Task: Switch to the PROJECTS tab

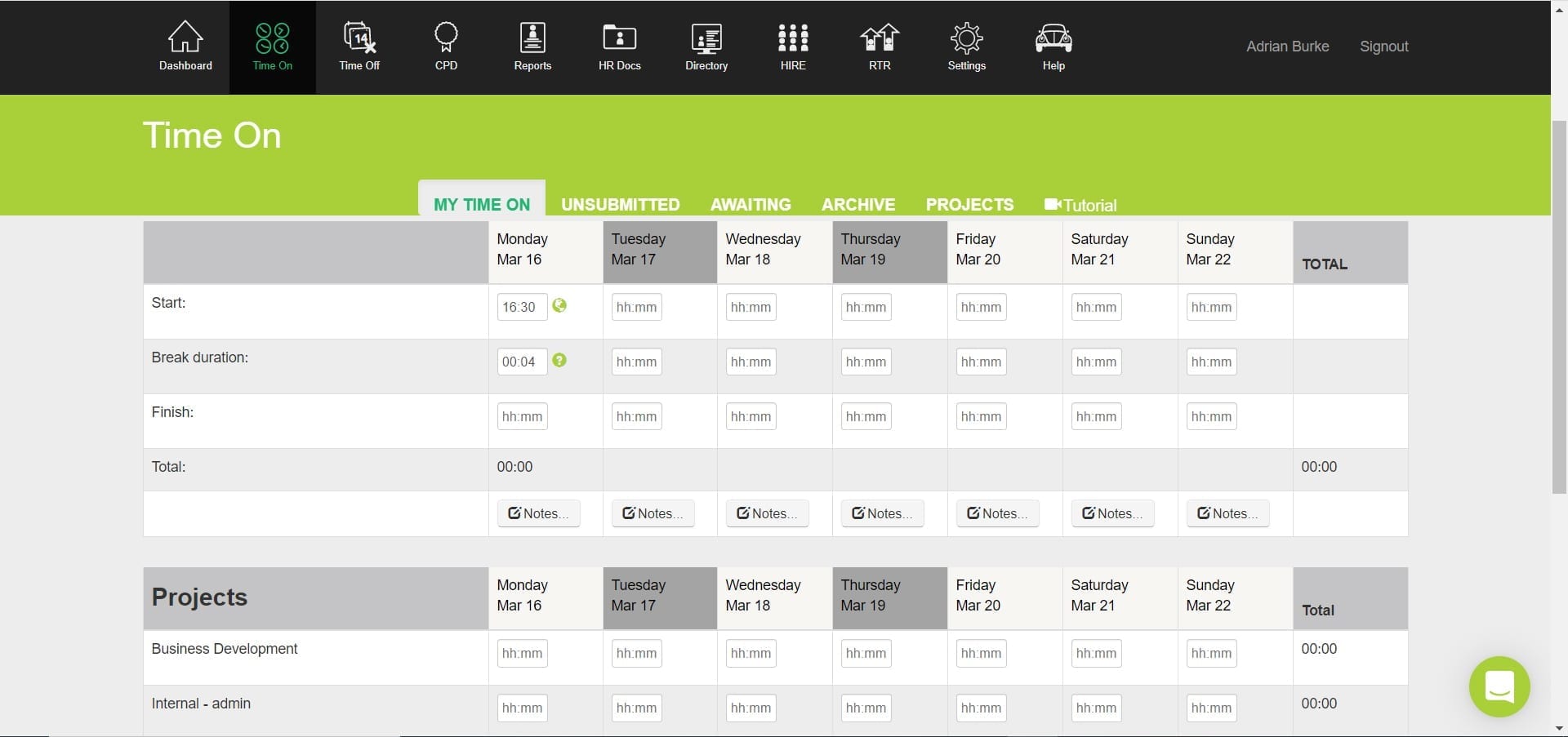Action: click(x=969, y=204)
